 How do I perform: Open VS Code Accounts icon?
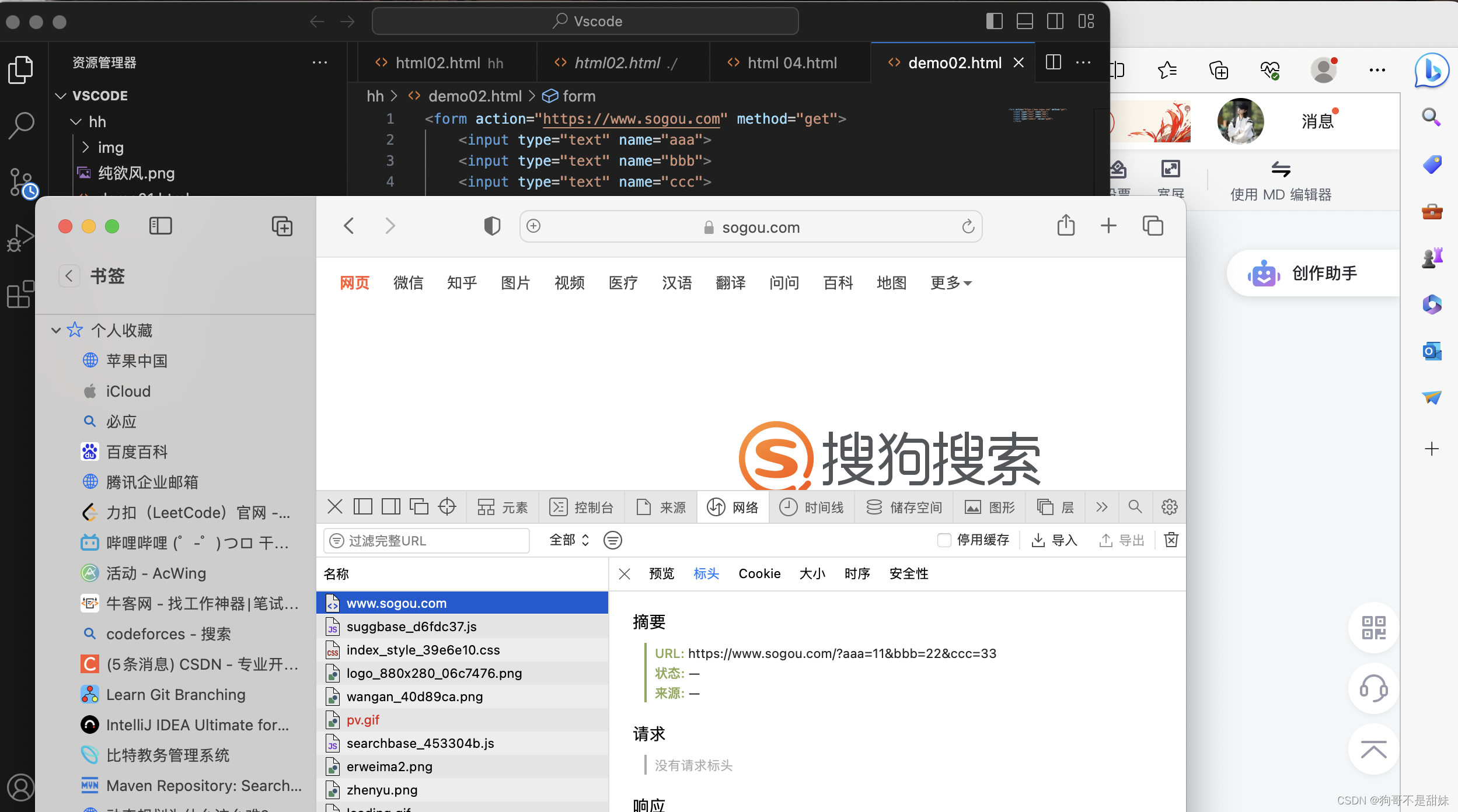coord(21,787)
